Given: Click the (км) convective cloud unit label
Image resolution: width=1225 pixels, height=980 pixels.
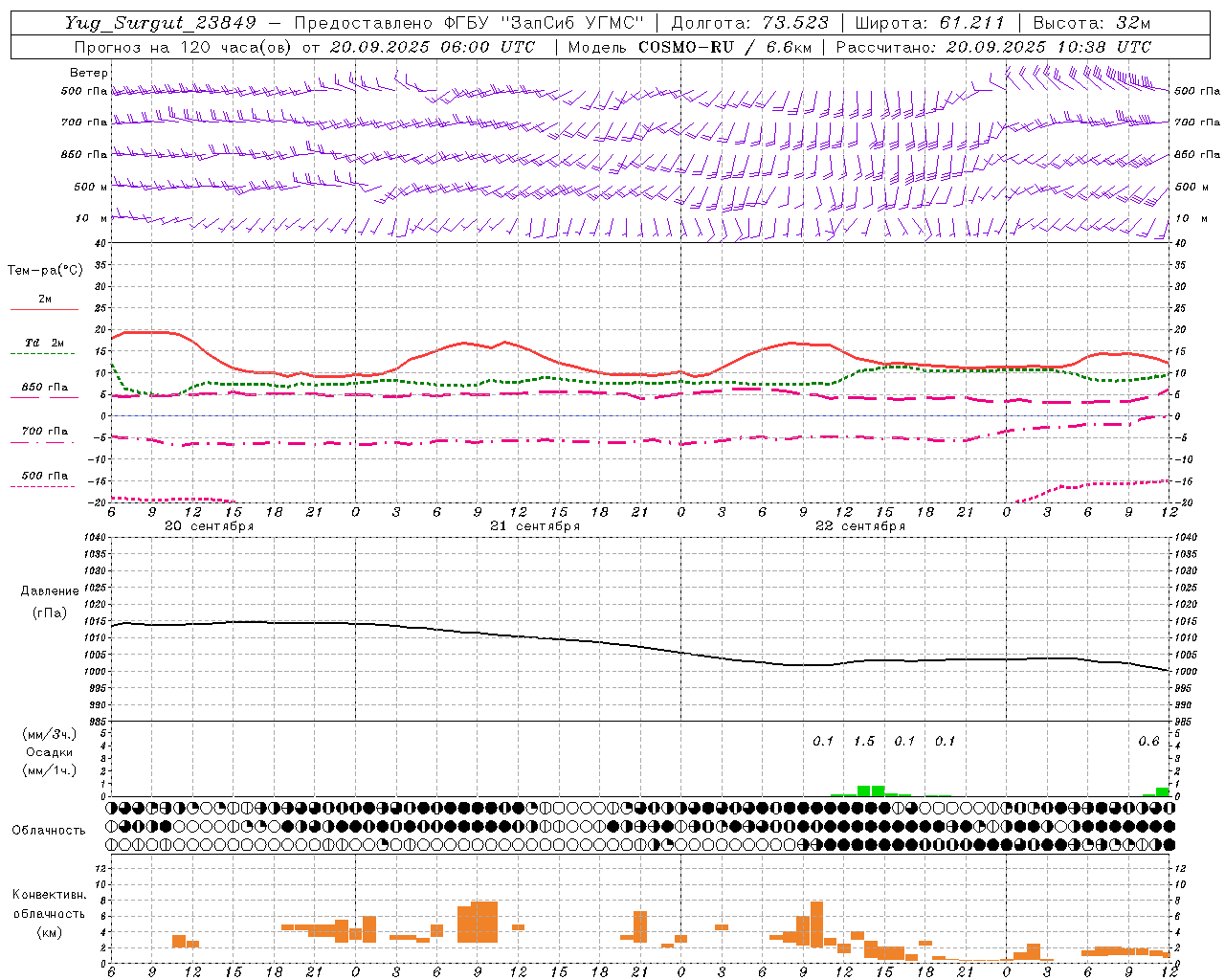Looking at the screenshot, I should tap(50, 932).
